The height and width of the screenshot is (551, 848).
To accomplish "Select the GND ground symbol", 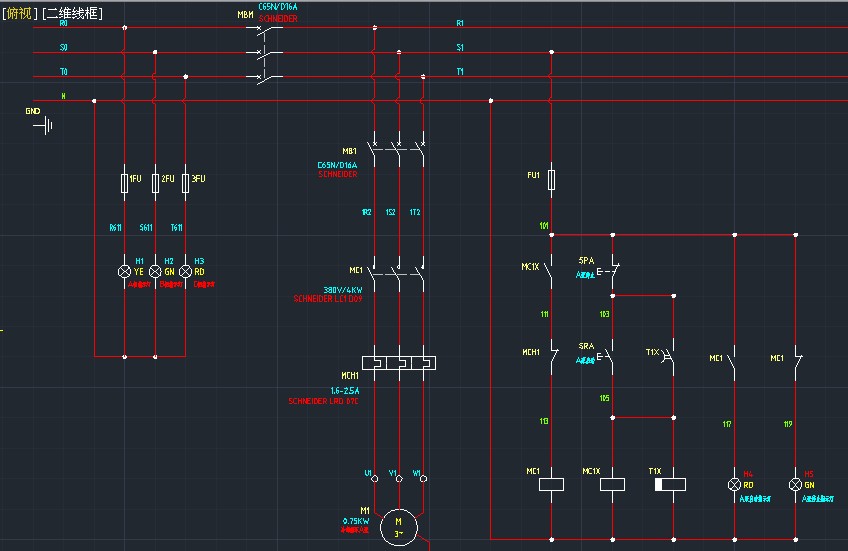I will (x=45, y=126).
